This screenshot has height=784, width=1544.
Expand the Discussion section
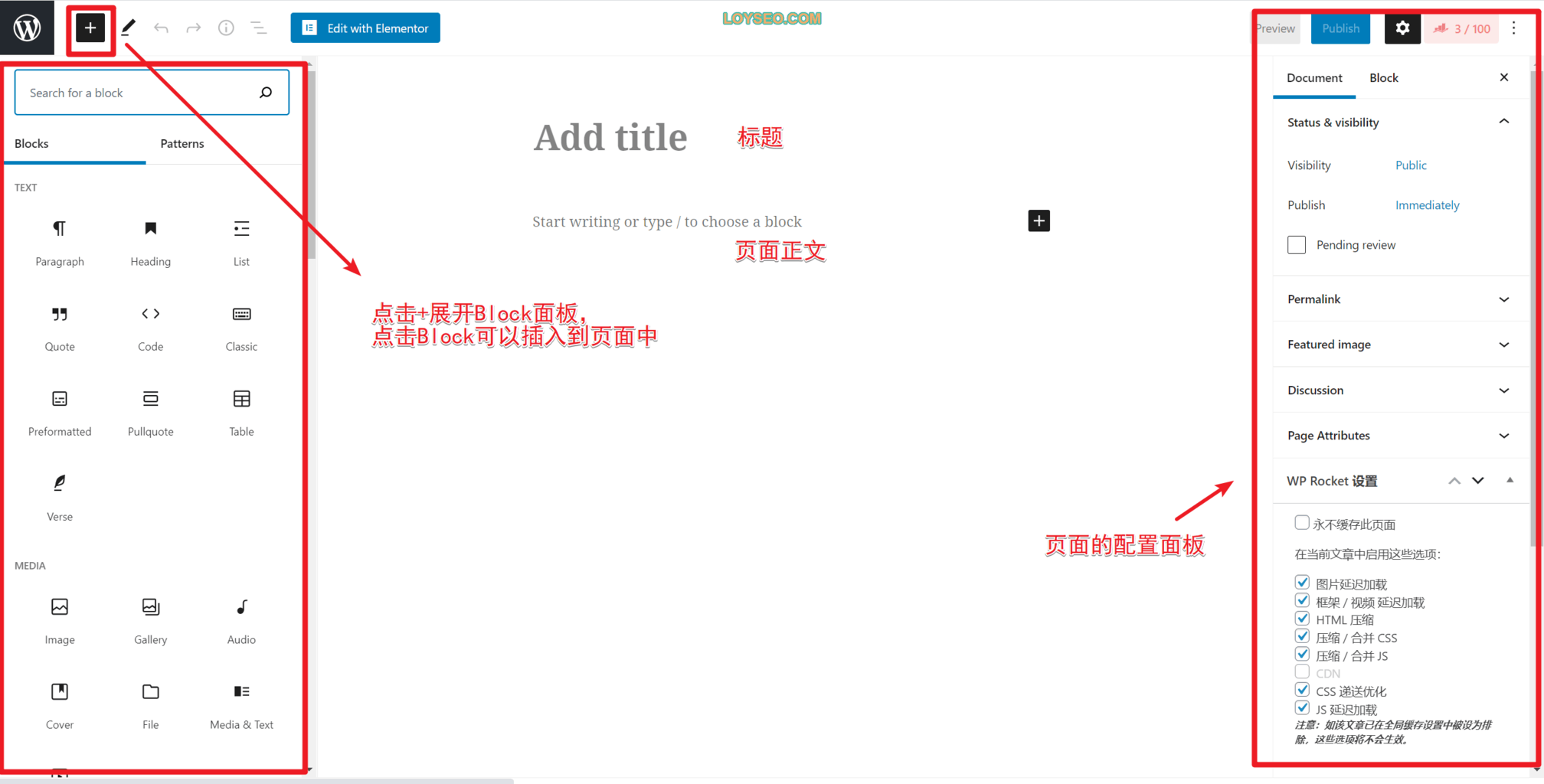(x=1400, y=390)
